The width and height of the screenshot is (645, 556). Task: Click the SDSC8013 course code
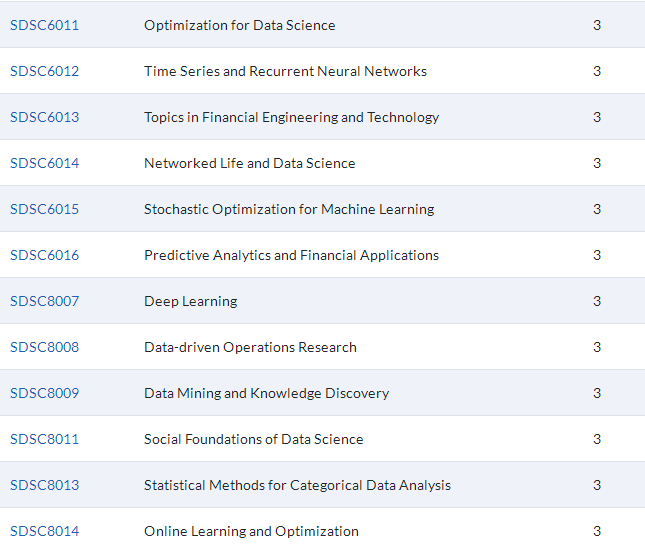point(44,486)
